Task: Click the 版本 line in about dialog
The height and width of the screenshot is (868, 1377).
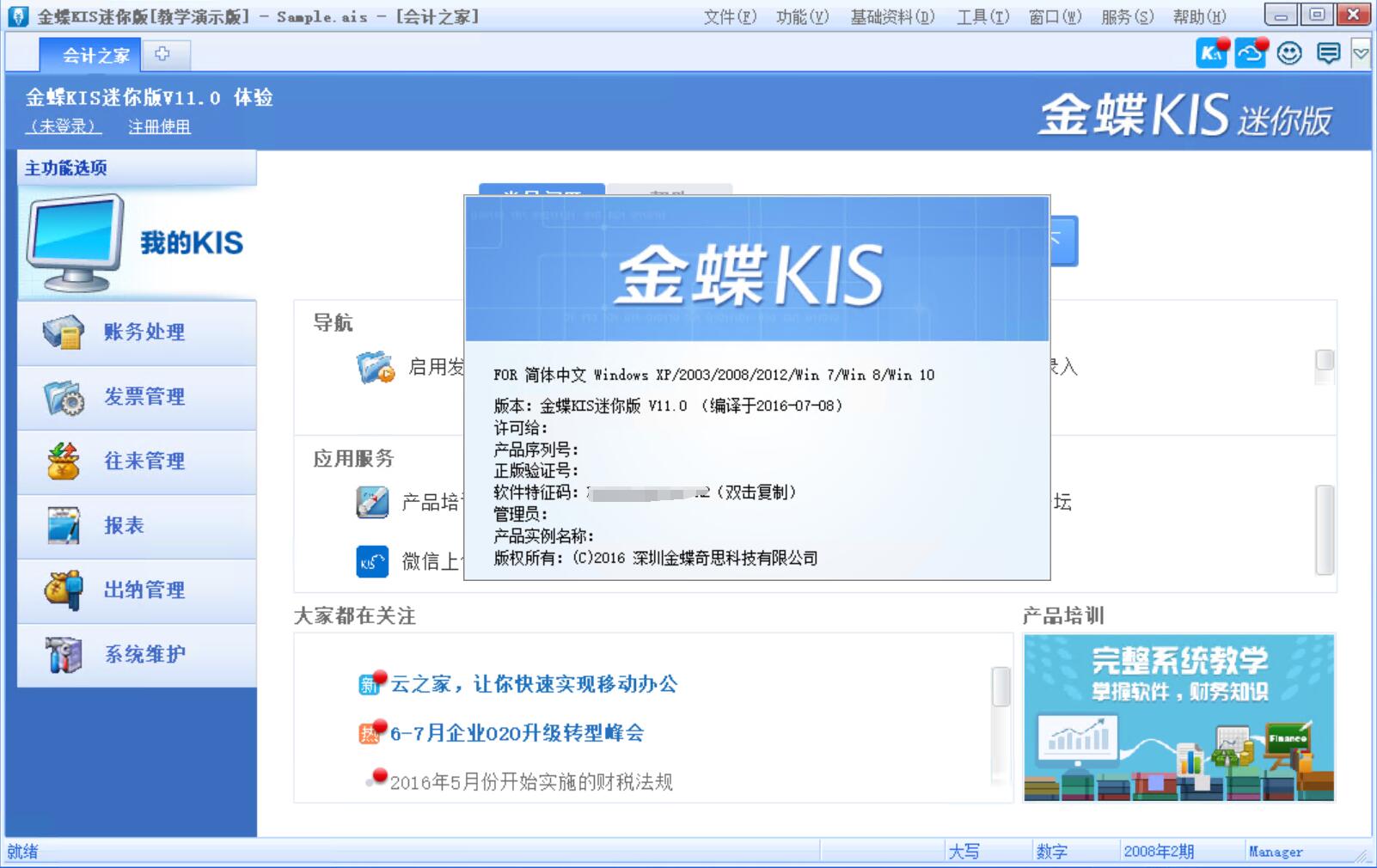Action: pos(668,406)
